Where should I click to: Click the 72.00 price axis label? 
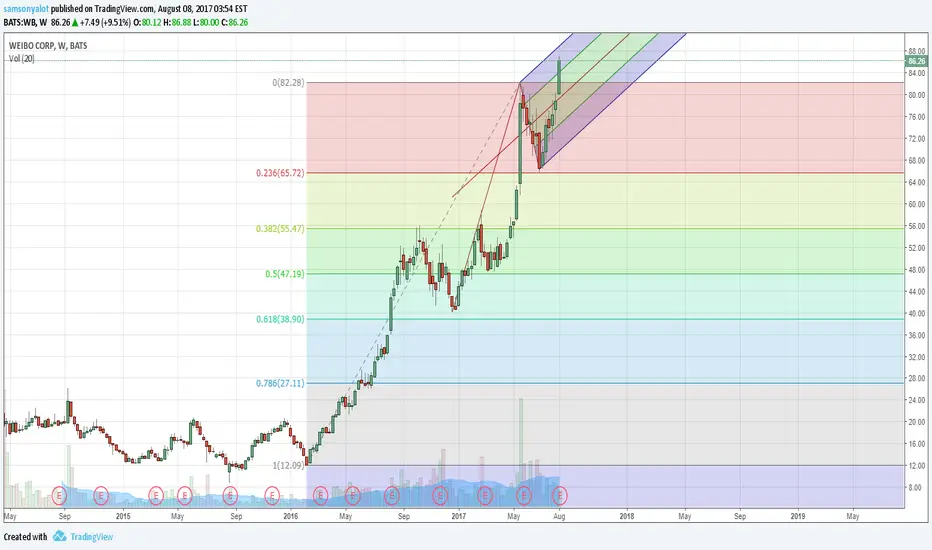point(917,139)
